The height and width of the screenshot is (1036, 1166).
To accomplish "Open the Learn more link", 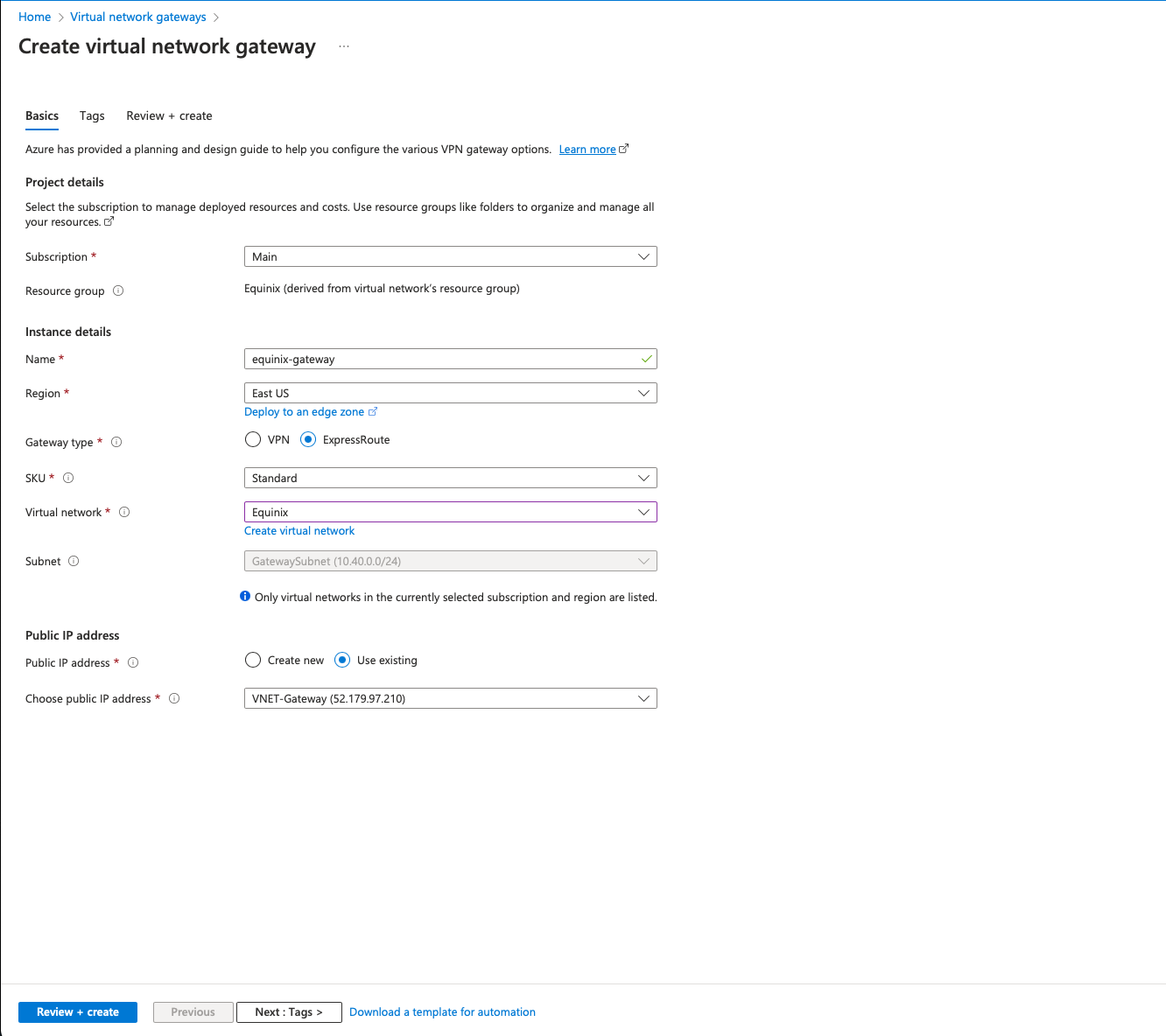I will 587,150.
